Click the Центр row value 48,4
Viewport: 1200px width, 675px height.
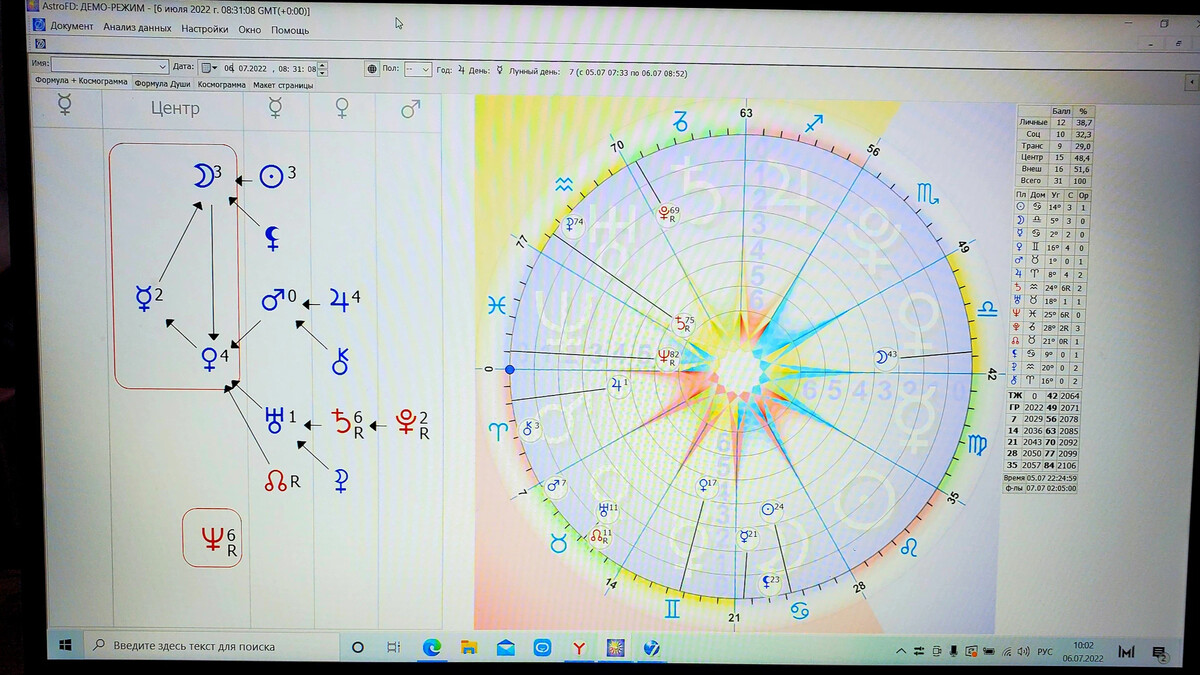(x=1081, y=157)
